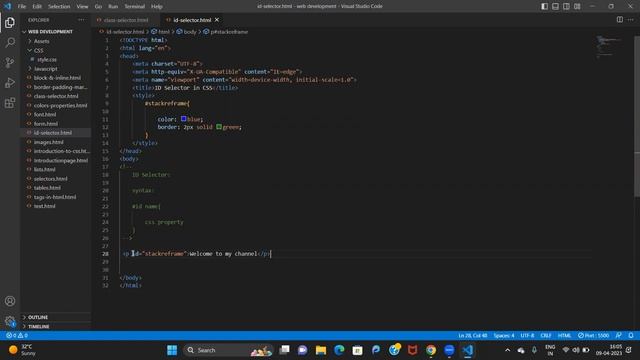Toggle the primary sidebar layout icon
The height and width of the screenshot is (360, 640).
click(544, 6)
